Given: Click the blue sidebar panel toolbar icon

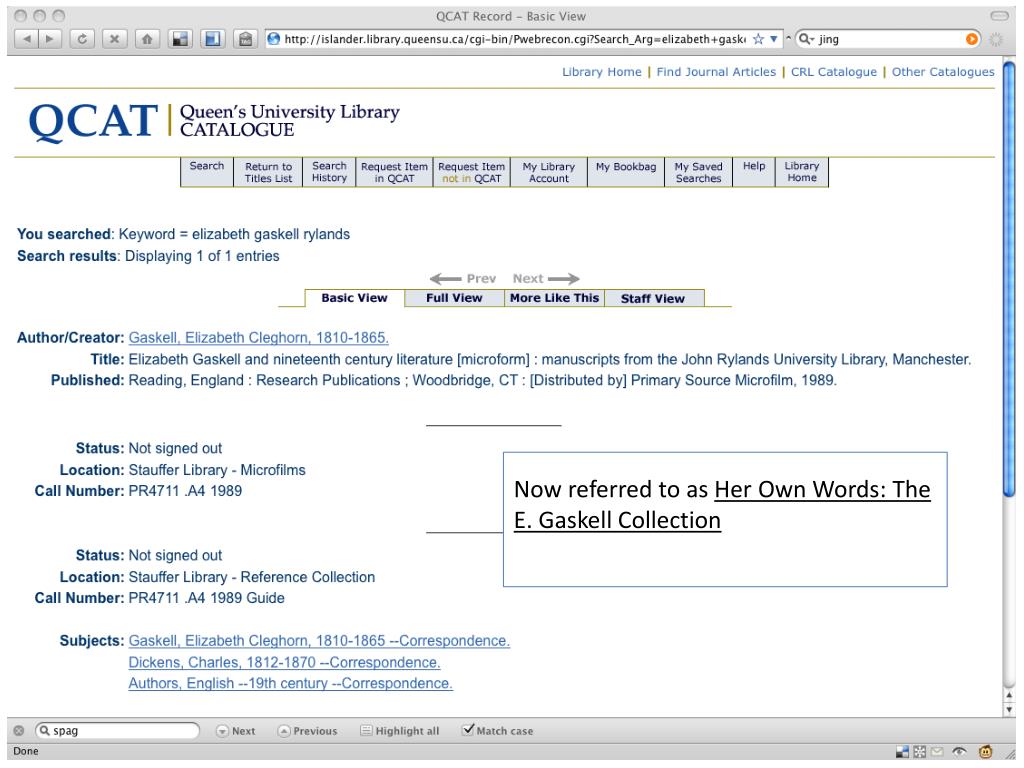Looking at the screenshot, I should (212, 39).
